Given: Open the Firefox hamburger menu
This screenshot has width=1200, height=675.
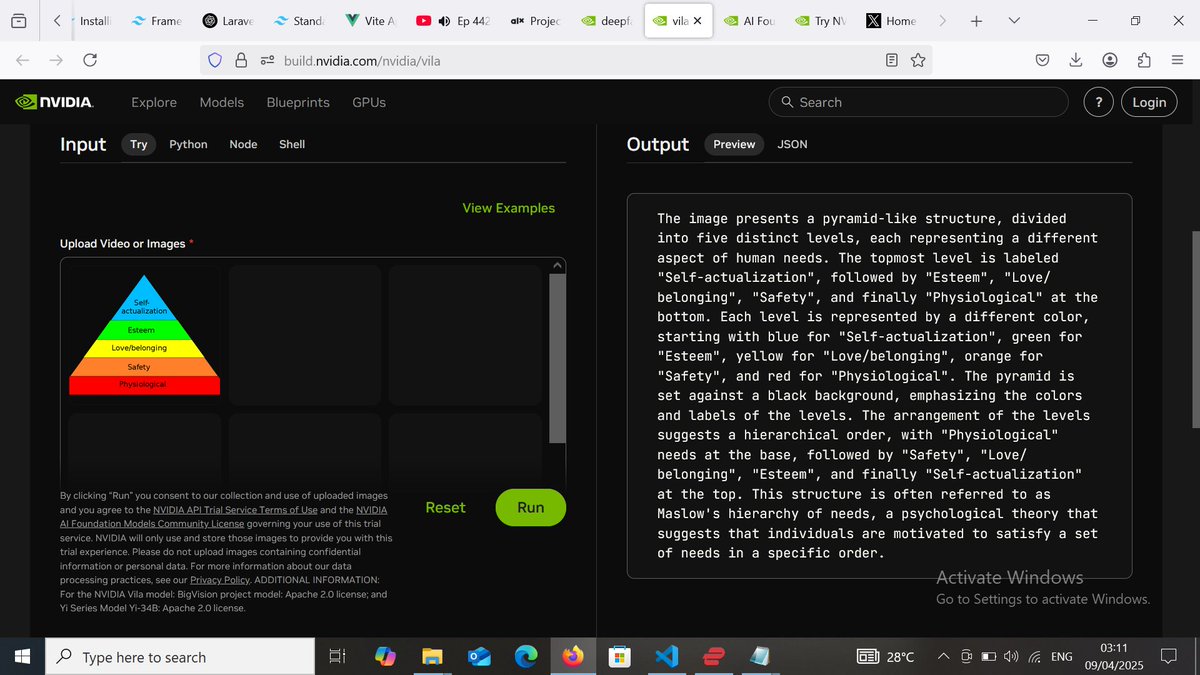Looking at the screenshot, I should click(1177, 60).
